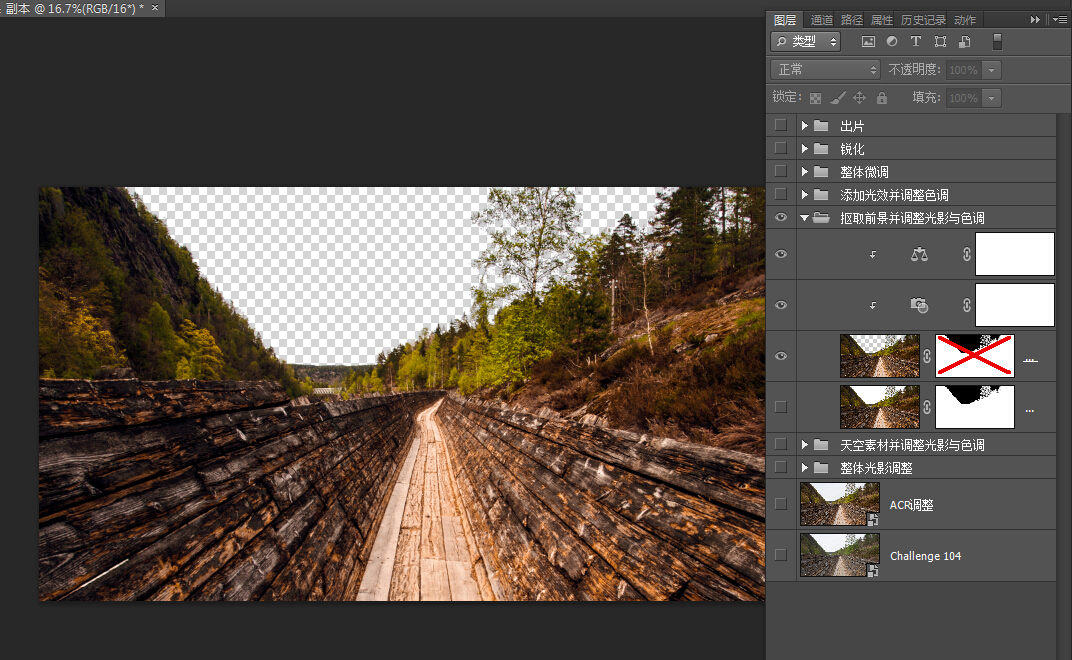The image size is (1072, 660).
Task: Show the hidden cutout layer with white sky
Action: (x=781, y=407)
